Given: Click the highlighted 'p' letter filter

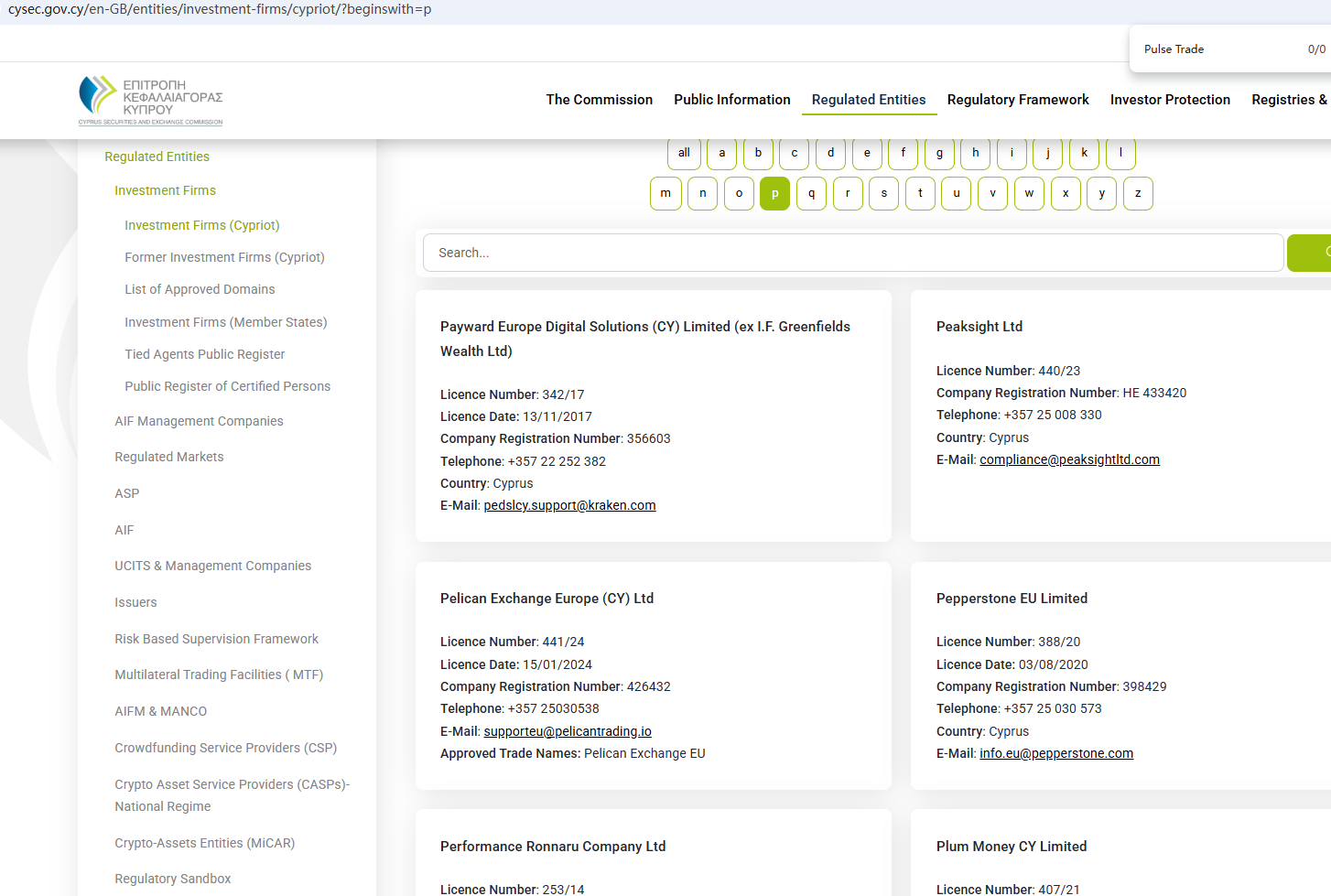Looking at the screenshot, I should point(774,194).
